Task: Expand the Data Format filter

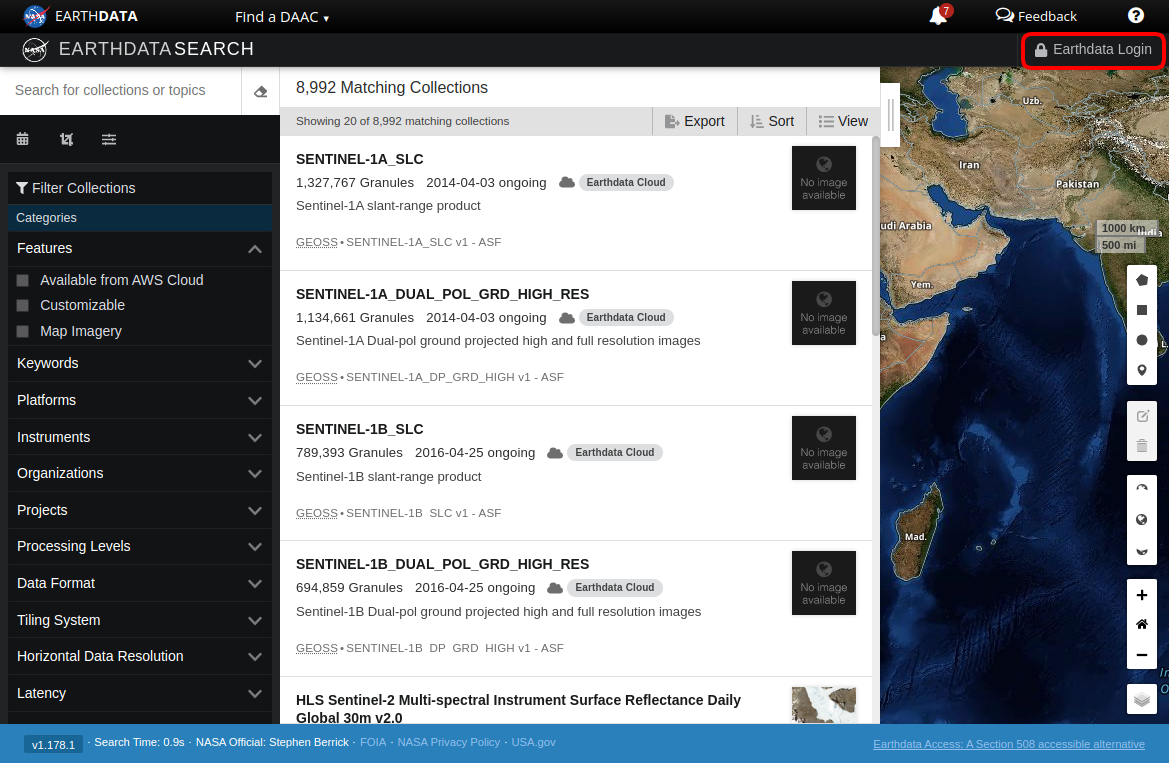Action: [140, 583]
